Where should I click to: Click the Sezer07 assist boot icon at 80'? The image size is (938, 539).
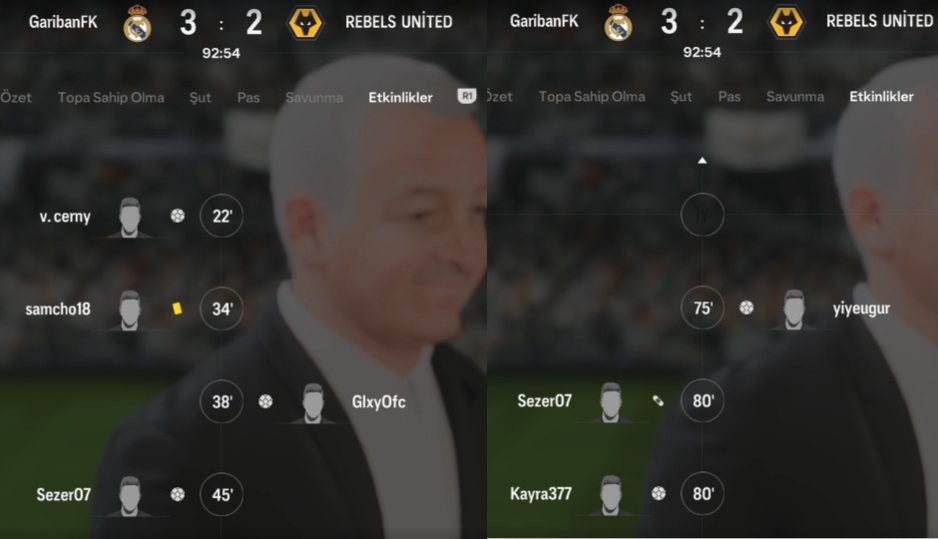(658, 400)
